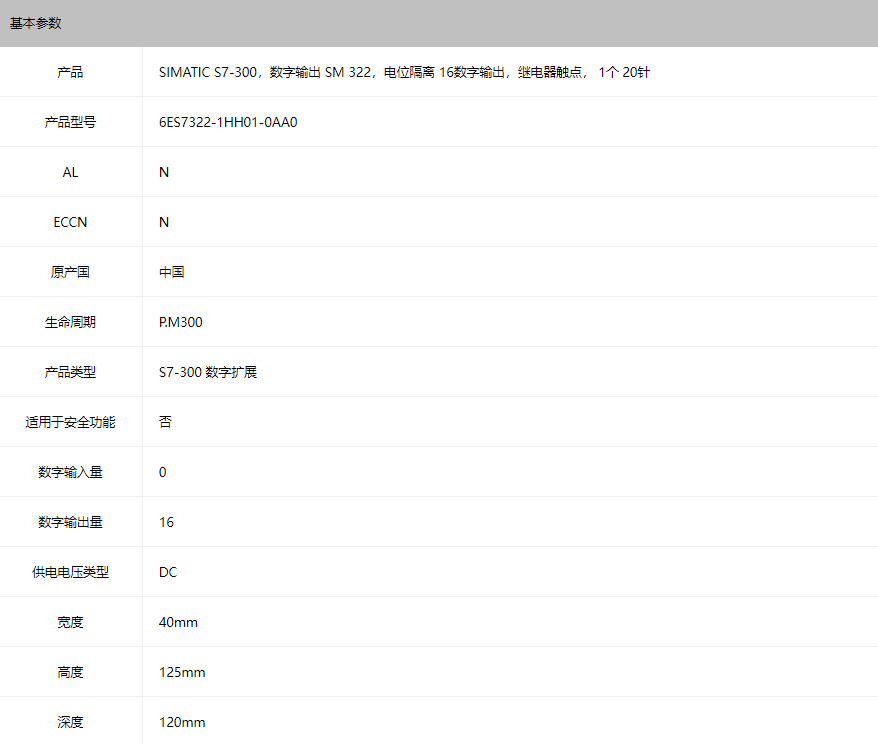Select the 产品类型 label
878x744 pixels.
[x=70, y=372]
